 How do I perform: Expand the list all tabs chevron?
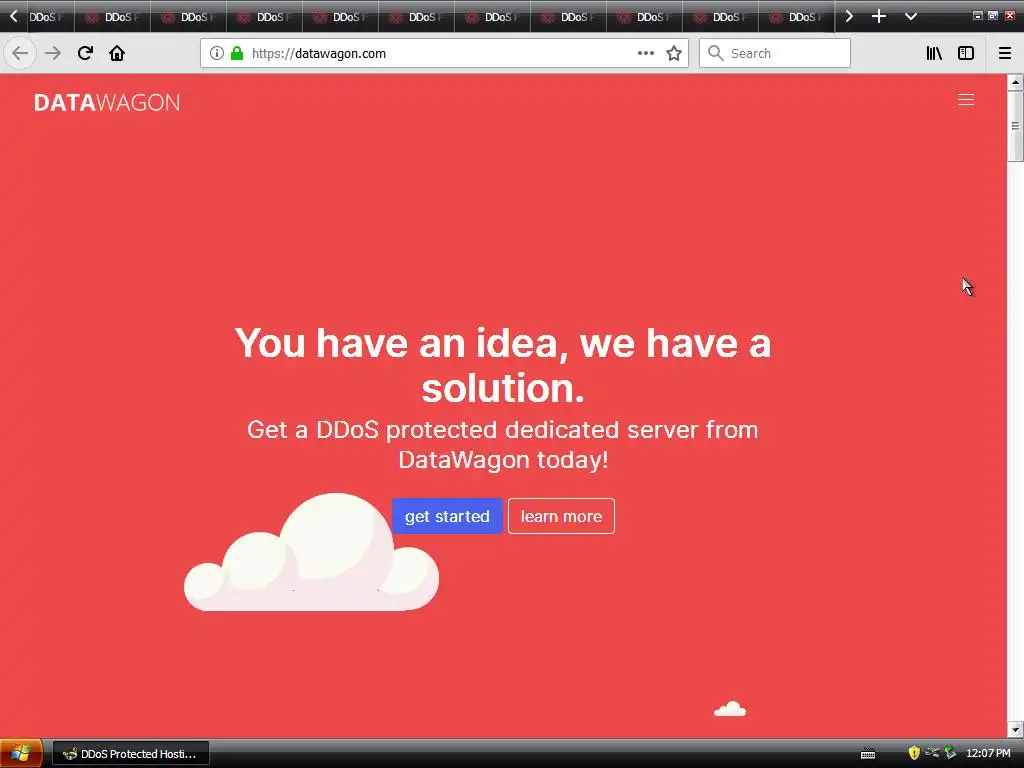tap(911, 16)
